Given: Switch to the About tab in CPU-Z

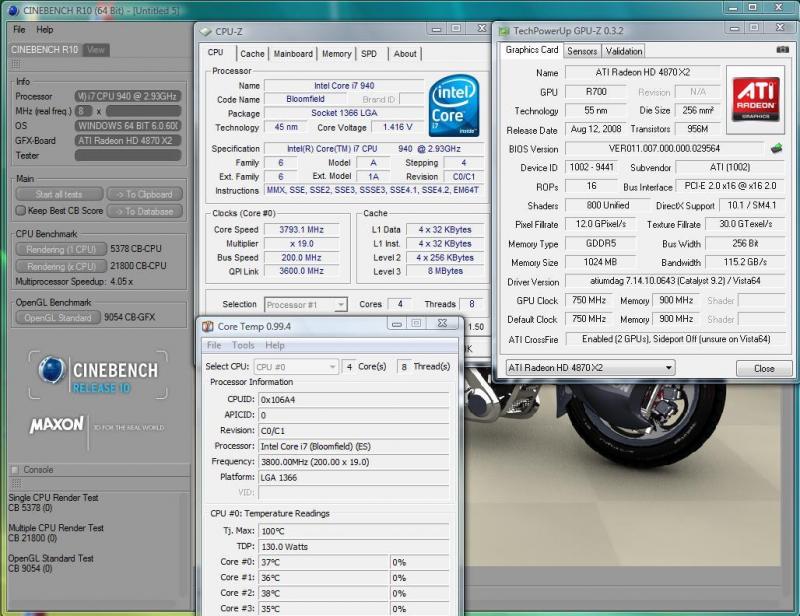Looking at the screenshot, I should click(405, 54).
